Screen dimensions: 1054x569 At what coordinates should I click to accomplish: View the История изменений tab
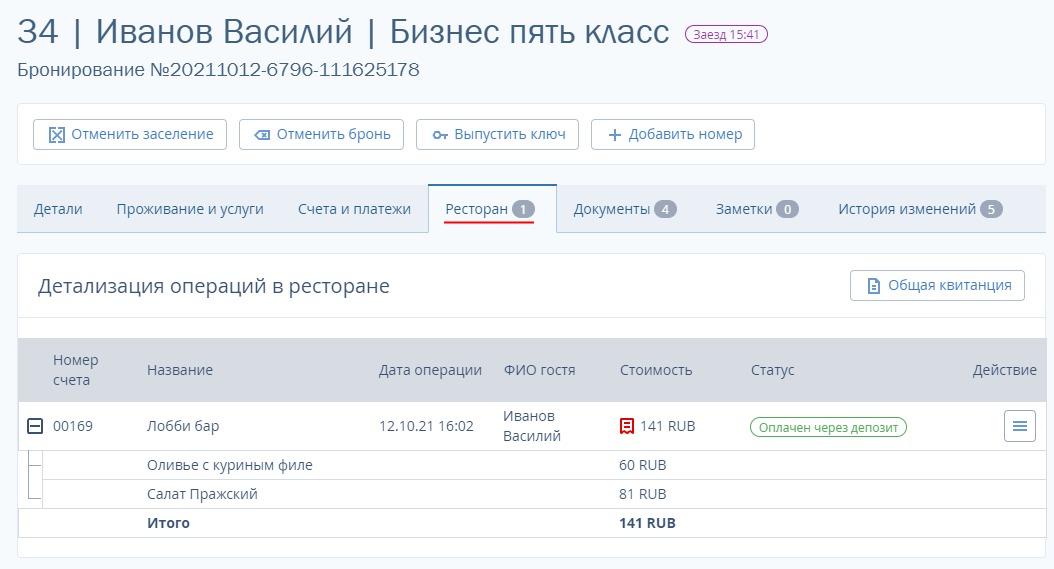pyautogui.click(x=919, y=209)
